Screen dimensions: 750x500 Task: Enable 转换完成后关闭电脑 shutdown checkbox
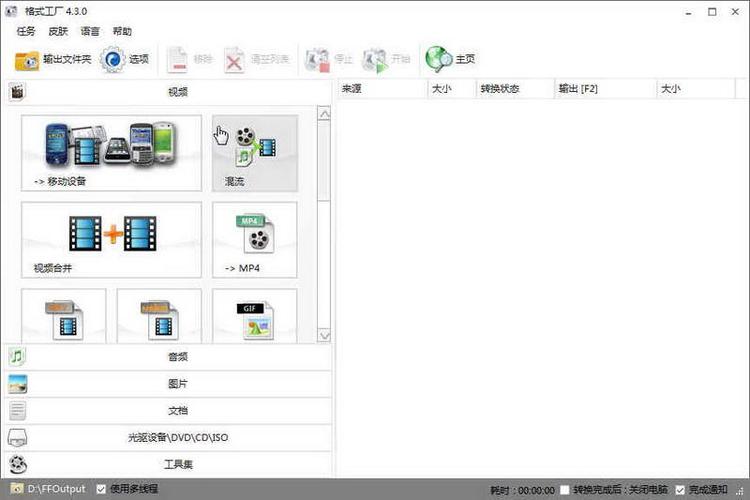pyautogui.click(x=565, y=490)
